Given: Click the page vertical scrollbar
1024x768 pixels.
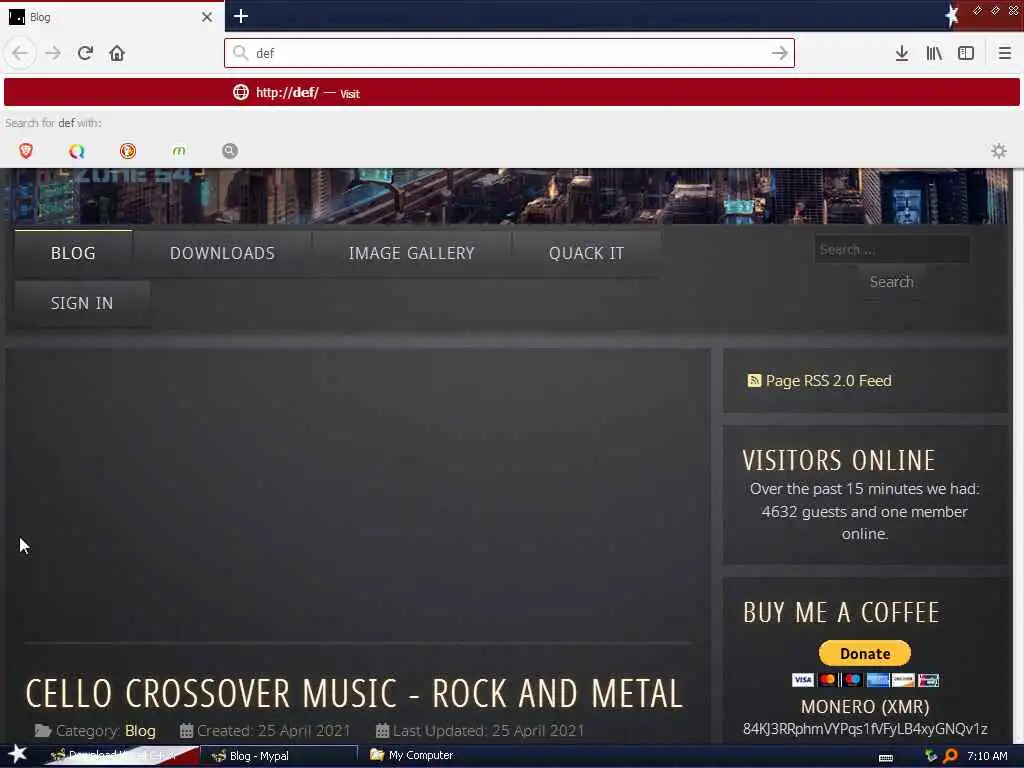Looking at the screenshot, I should click(1018, 456).
